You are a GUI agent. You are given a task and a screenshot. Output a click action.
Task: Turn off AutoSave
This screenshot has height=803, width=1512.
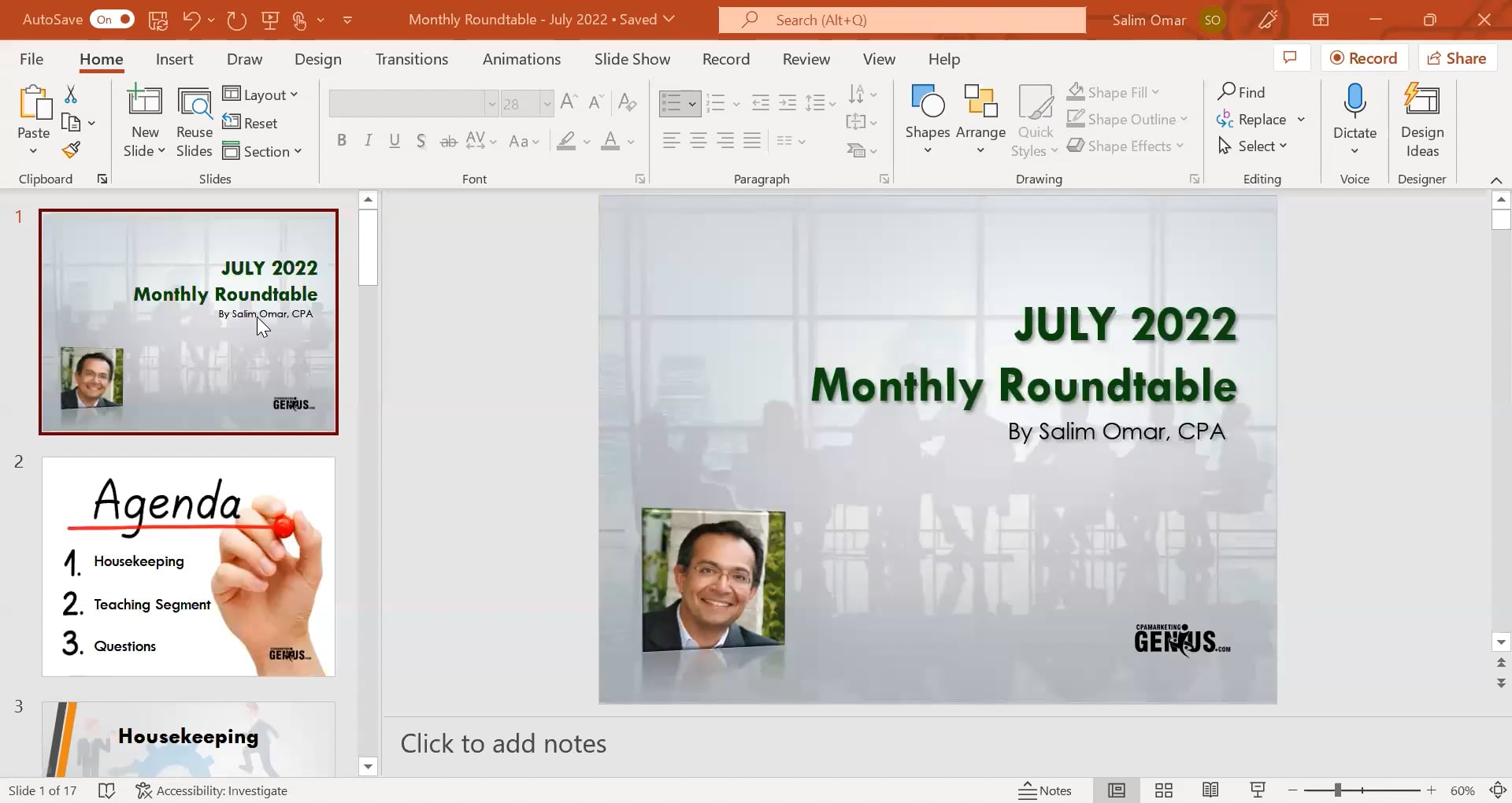tap(112, 19)
